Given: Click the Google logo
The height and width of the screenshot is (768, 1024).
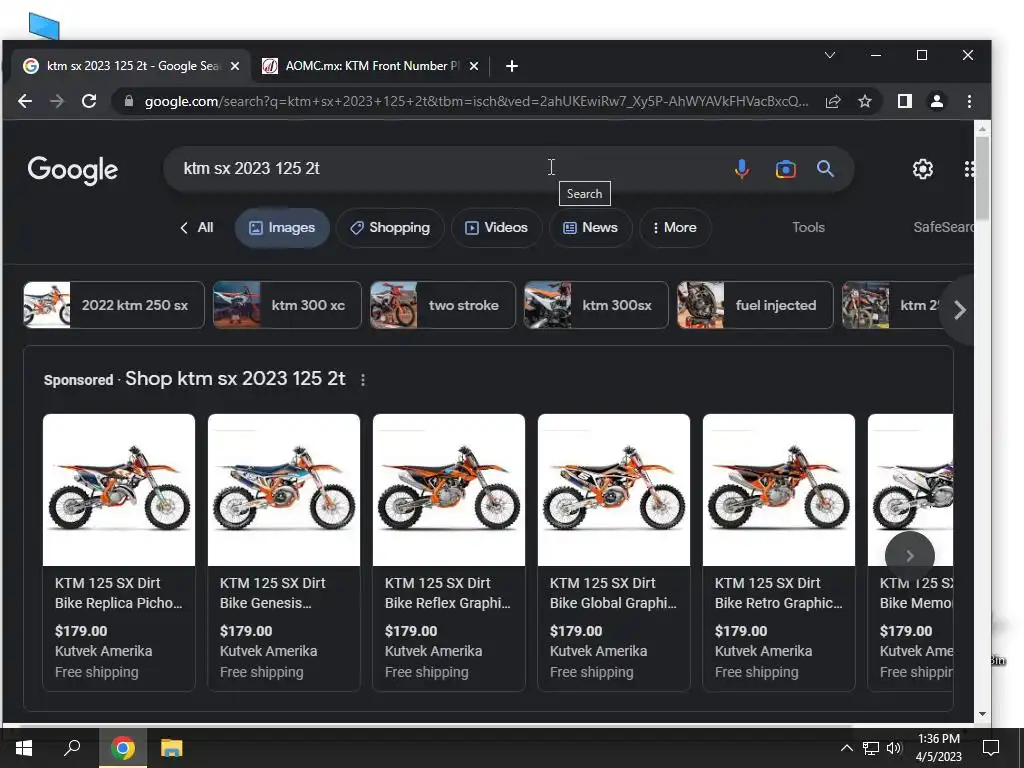Looking at the screenshot, I should pyautogui.click(x=72, y=170).
